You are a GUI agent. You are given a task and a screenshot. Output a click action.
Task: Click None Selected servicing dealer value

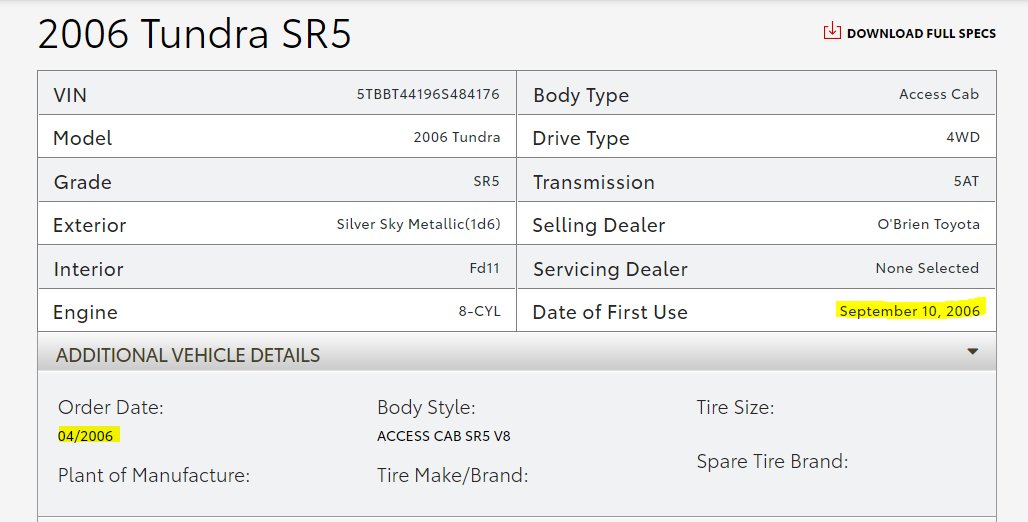[927, 268]
